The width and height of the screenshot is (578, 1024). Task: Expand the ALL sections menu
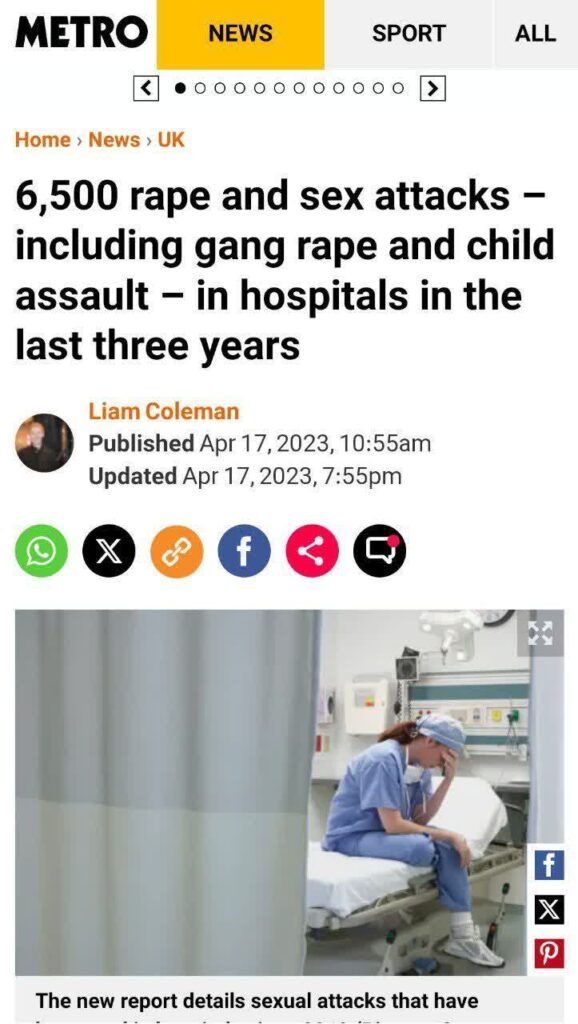tap(536, 34)
